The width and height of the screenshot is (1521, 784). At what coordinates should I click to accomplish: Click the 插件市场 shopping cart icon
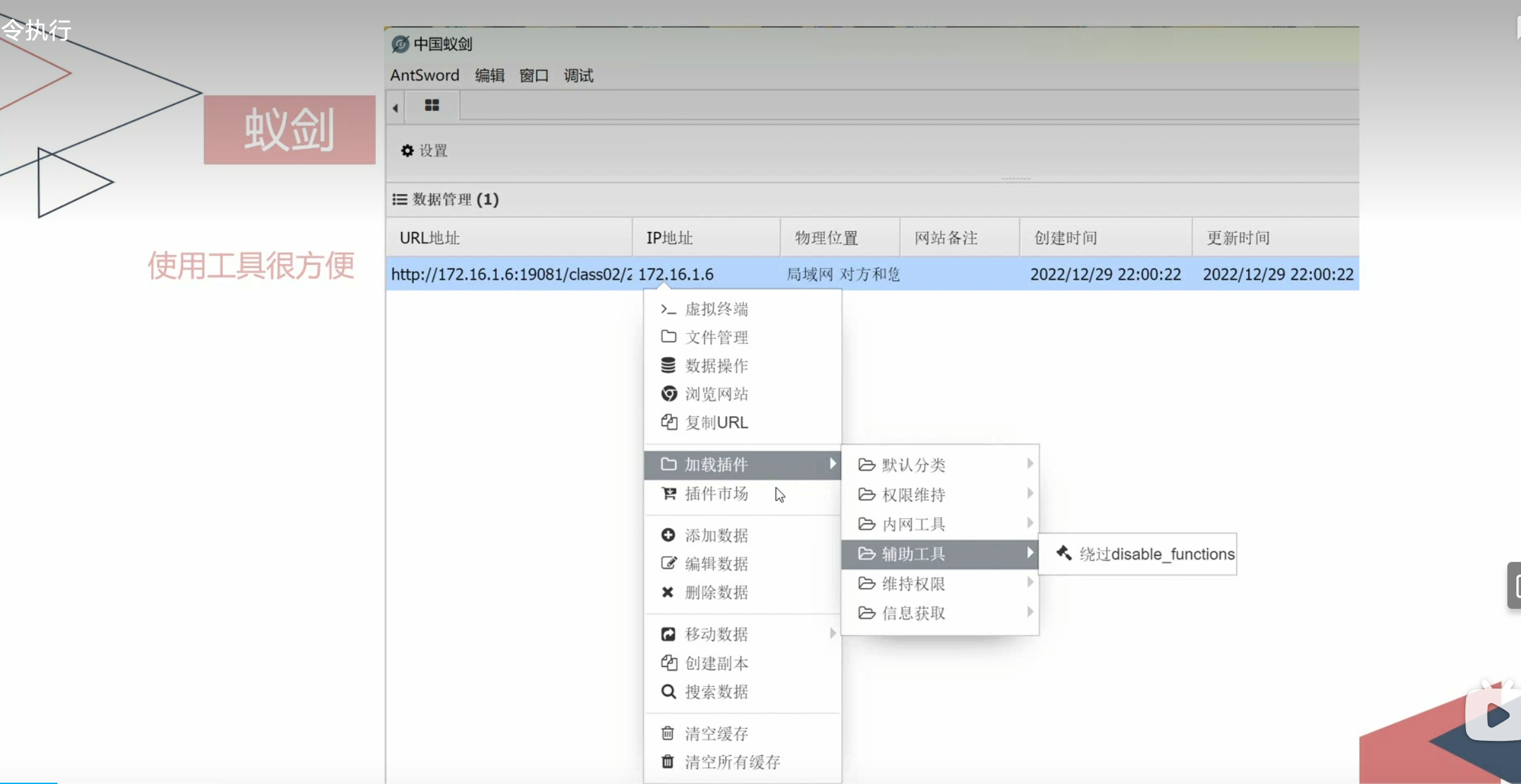tap(668, 493)
